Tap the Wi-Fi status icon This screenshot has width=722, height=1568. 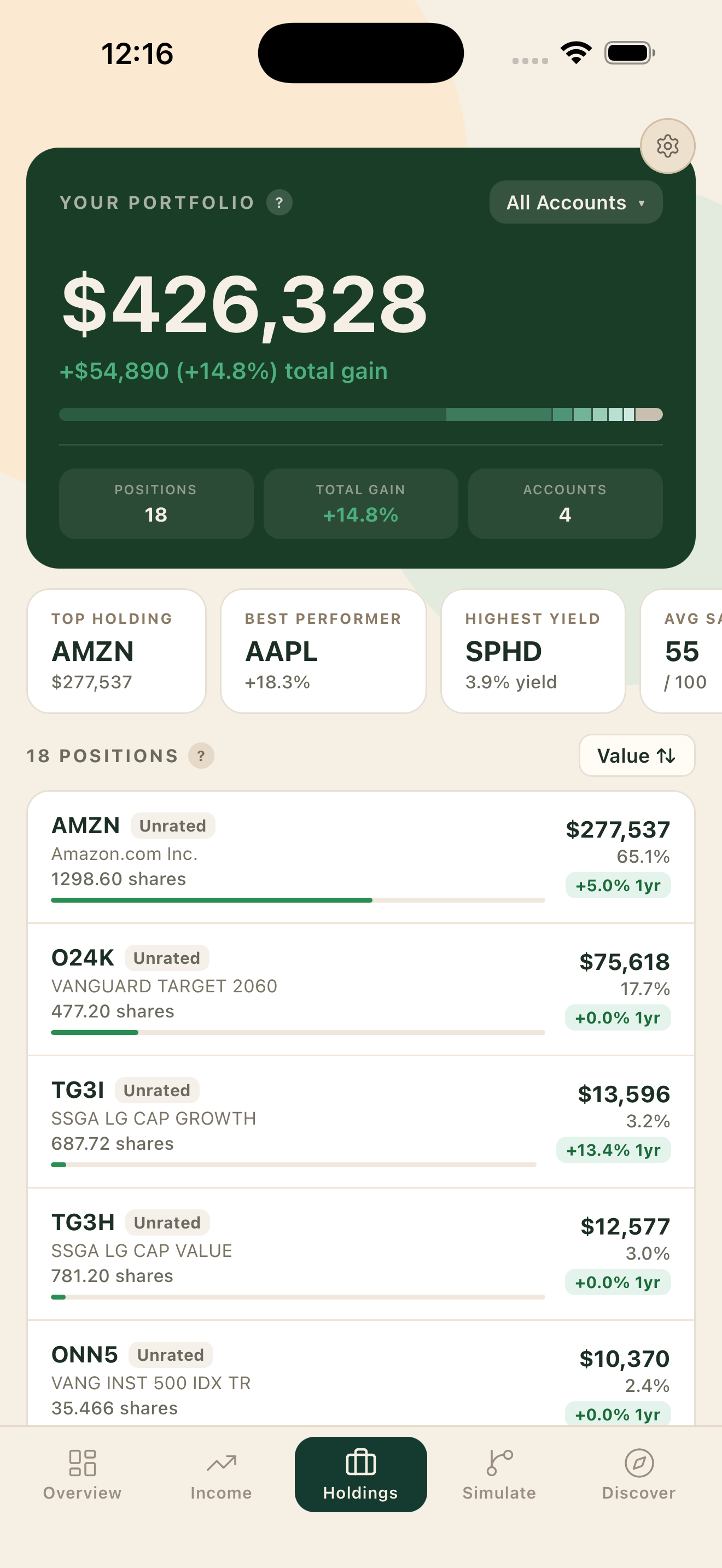point(577,53)
